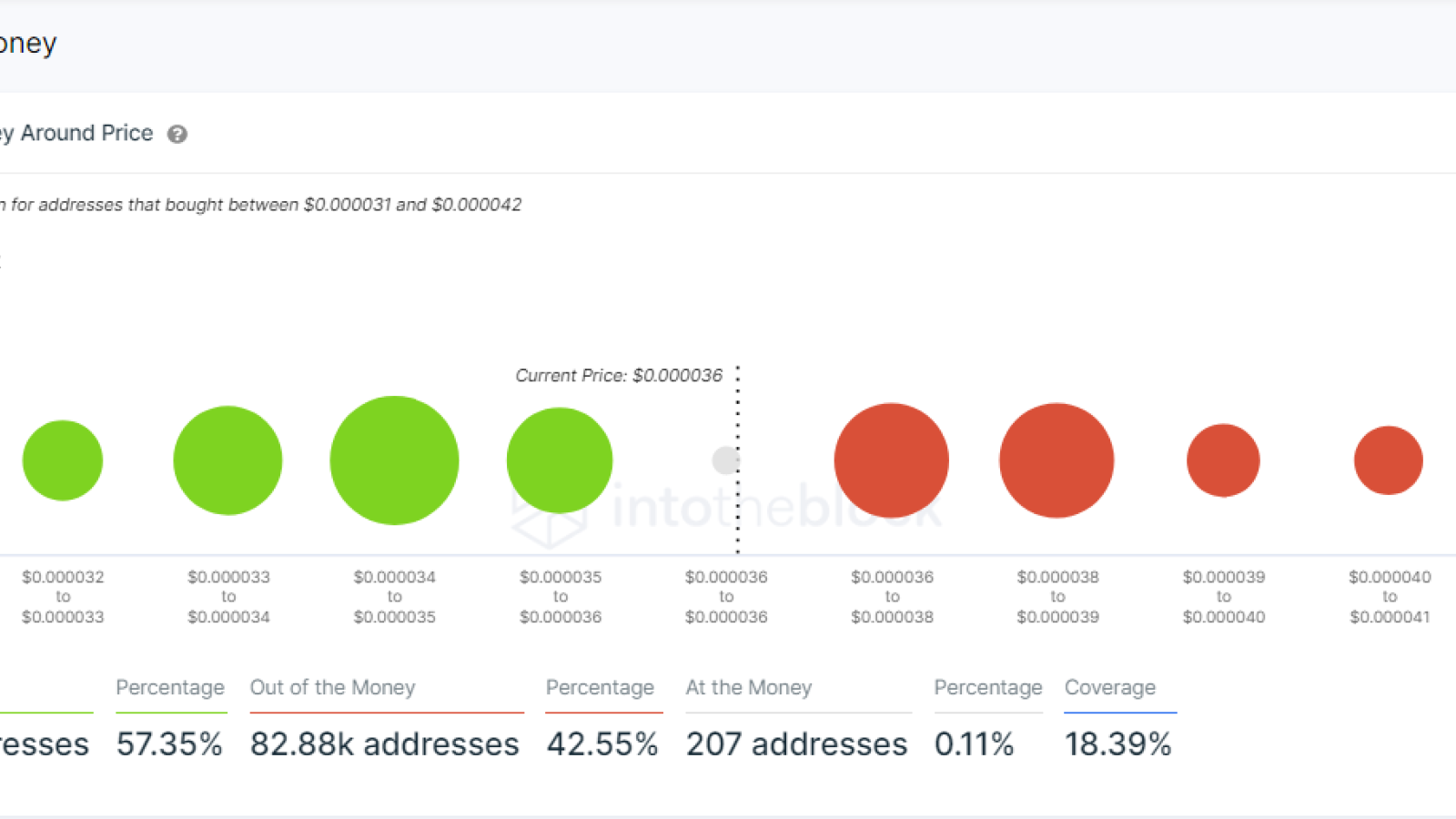Click the 82.88k addresses value
1456x819 pixels.
(385, 744)
